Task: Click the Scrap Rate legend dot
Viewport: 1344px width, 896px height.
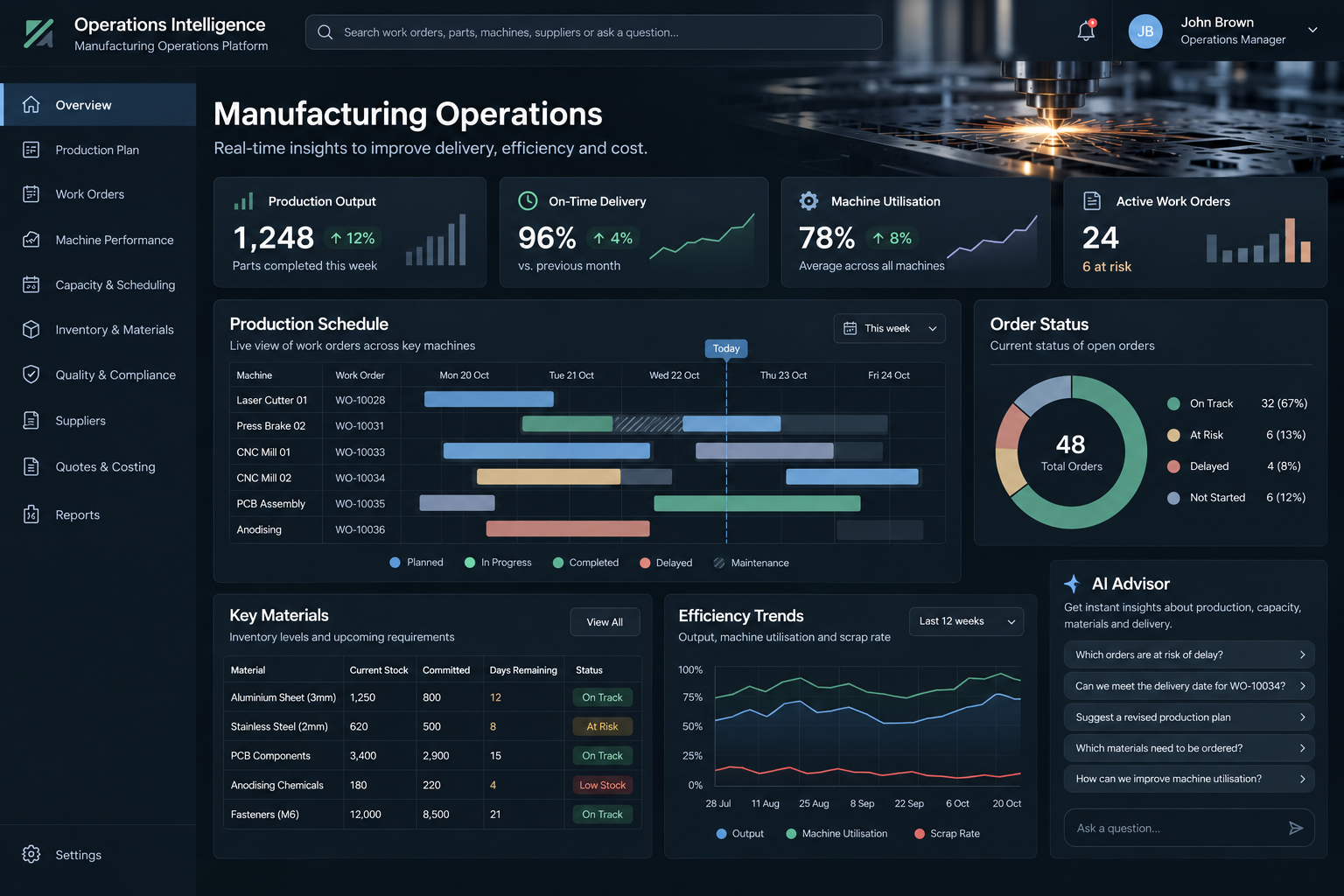Action: pyautogui.click(x=920, y=834)
